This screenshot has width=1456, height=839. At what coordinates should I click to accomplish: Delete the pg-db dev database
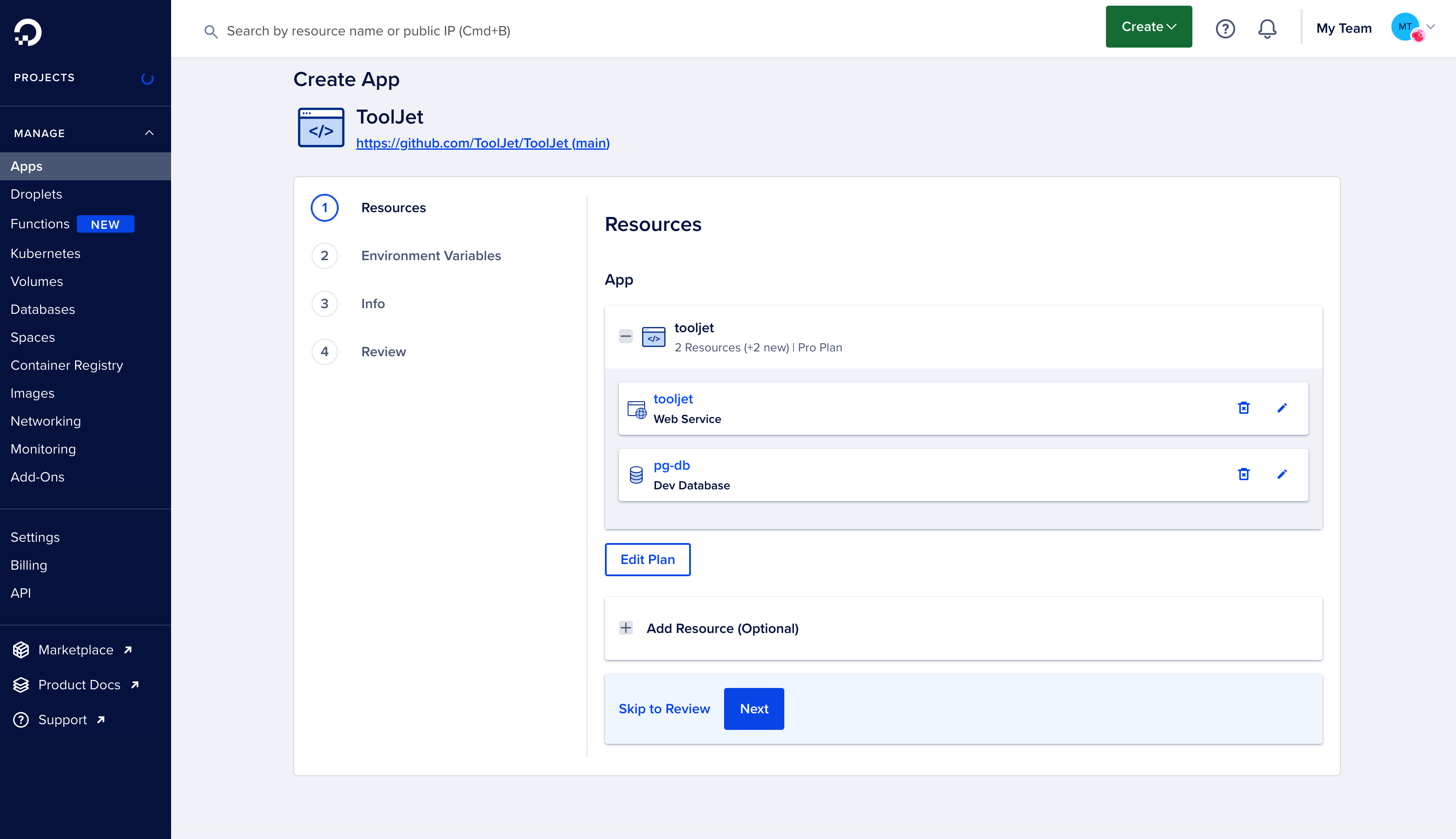coord(1243,474)
